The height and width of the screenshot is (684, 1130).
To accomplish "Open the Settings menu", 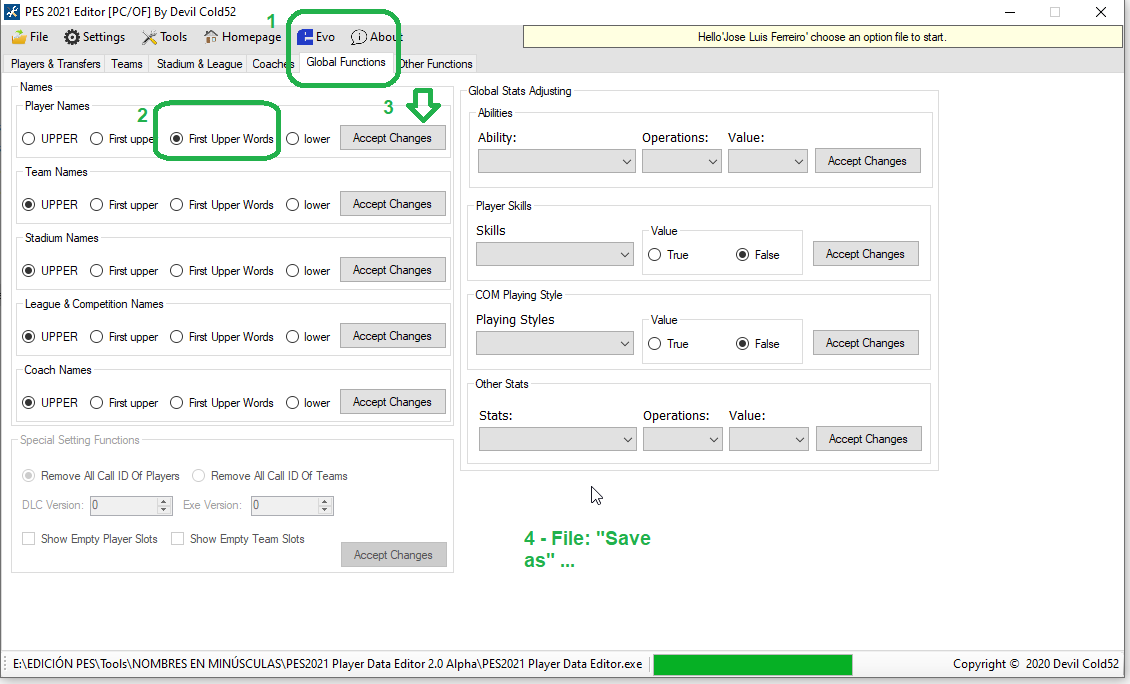I will pos(94,37).
